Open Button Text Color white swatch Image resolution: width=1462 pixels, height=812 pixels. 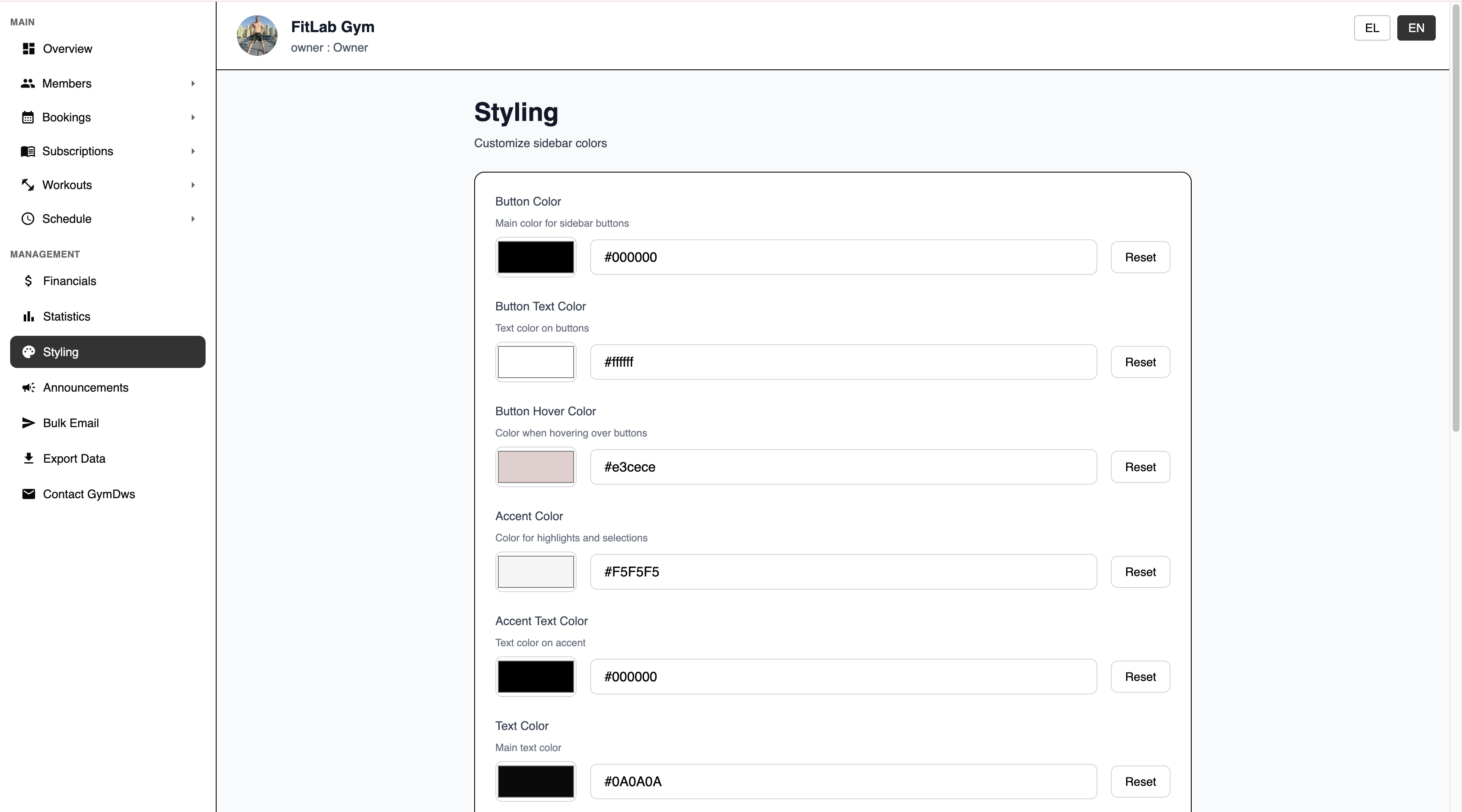536,362
